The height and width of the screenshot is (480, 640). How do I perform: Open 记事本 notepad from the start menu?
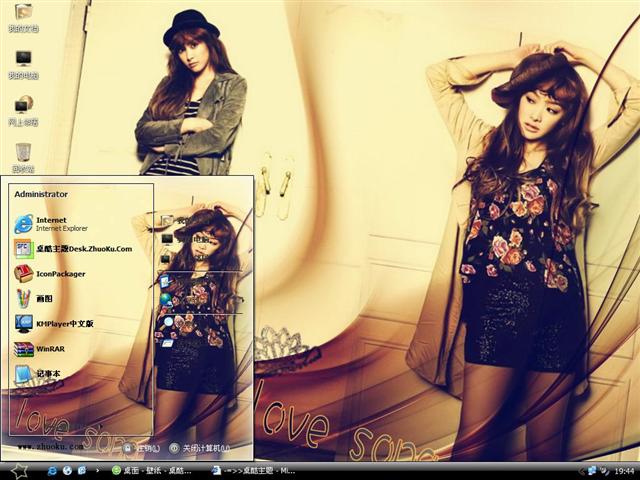click(38, 374)
